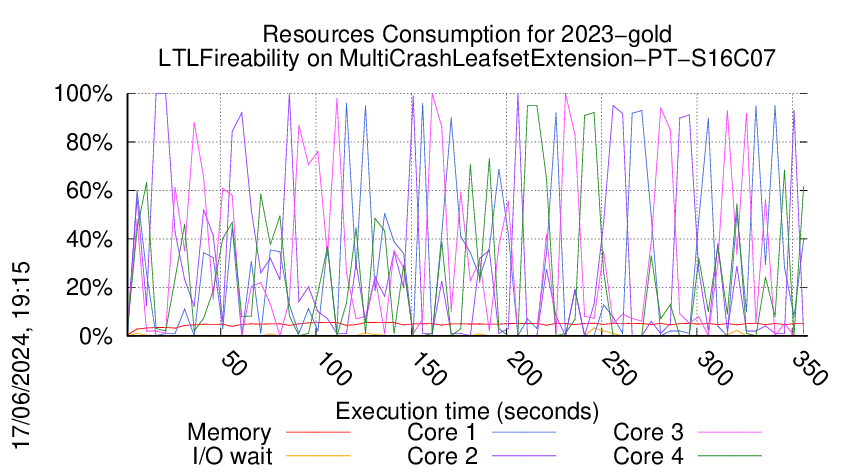The width and height of the screenshot is (850, 475).
Task: Click the x-axis tick label 250
Action: [x=620, y=369]
